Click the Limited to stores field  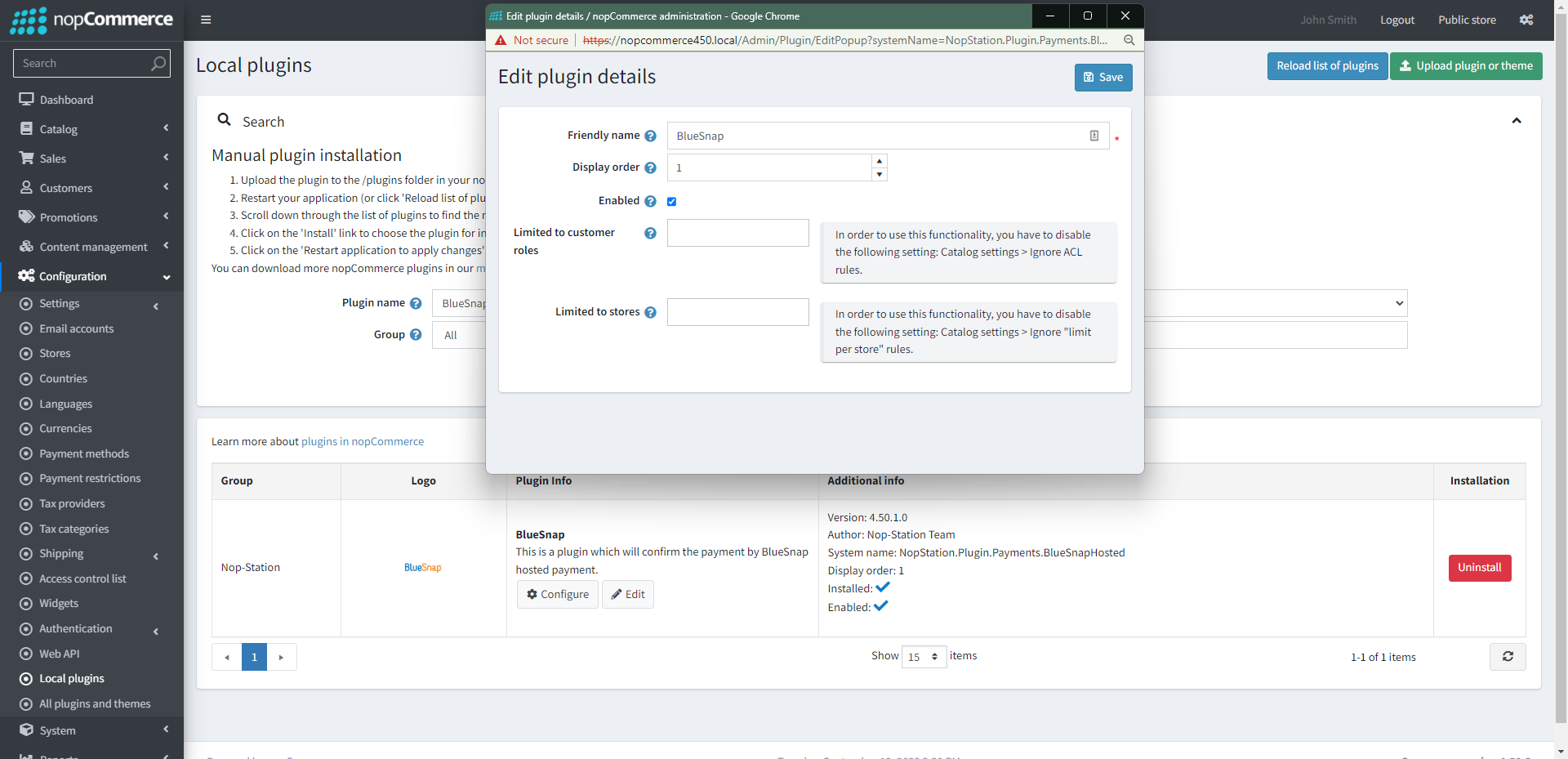pyautogui.click(x=738, y=312)
